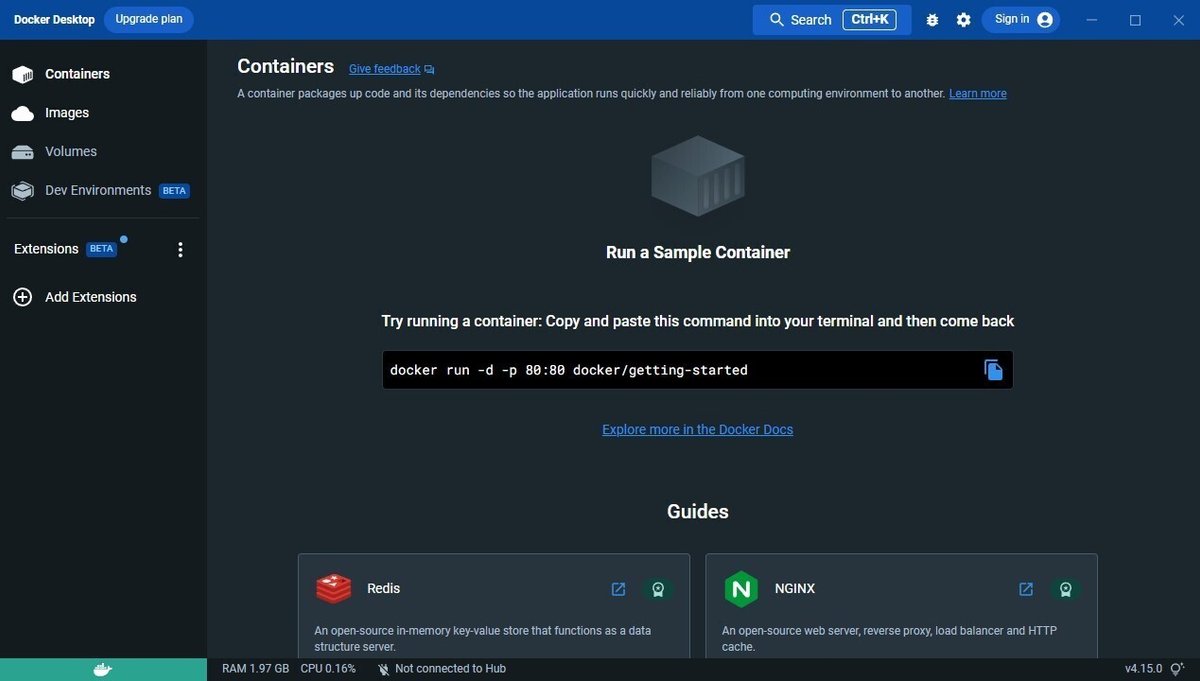Maximize the Docker Desktop window
Viewport: 1200px width, 681px height.
[1135, 20]
